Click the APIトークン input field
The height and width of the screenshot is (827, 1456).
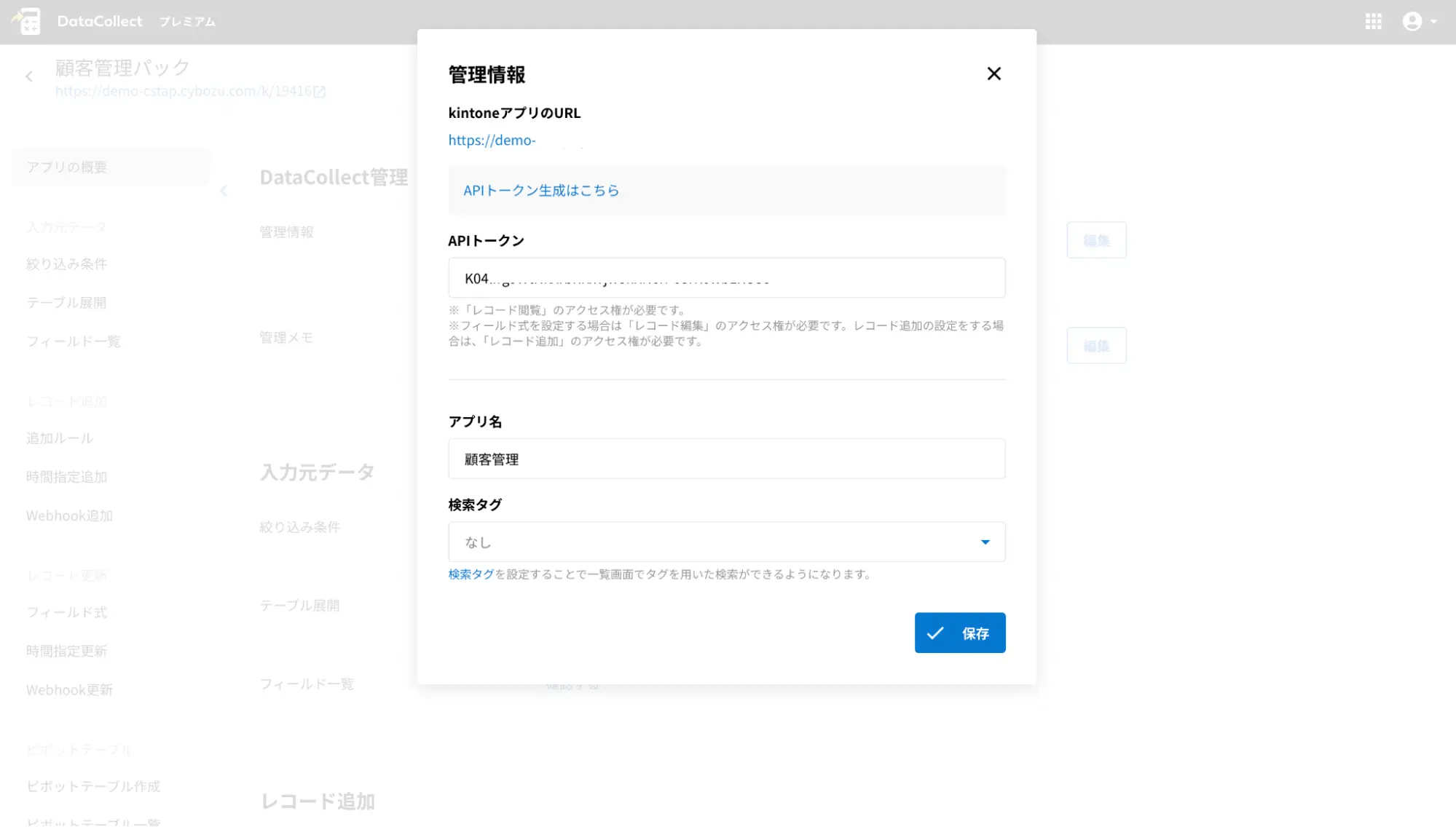click(726, 277)
